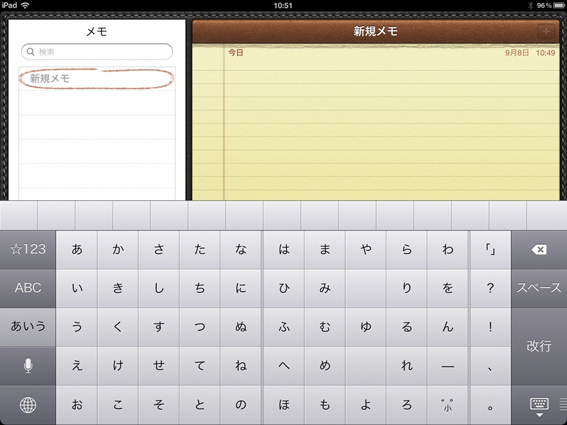Tap the bracket 「」 key

490,250
